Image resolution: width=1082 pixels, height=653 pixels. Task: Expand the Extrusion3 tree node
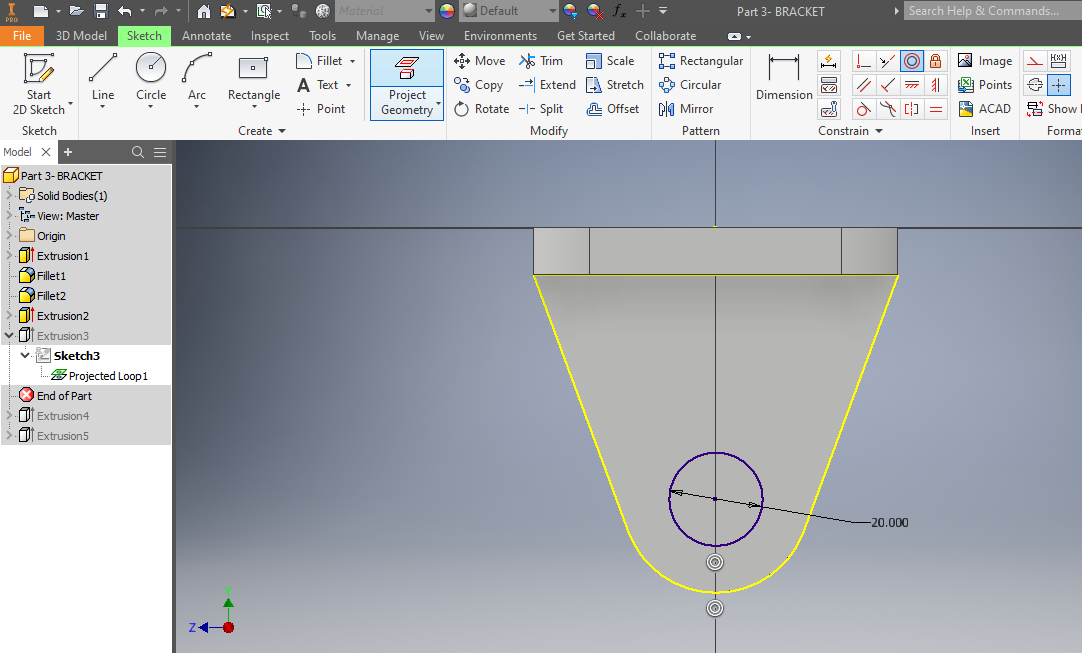coord(8,335)
